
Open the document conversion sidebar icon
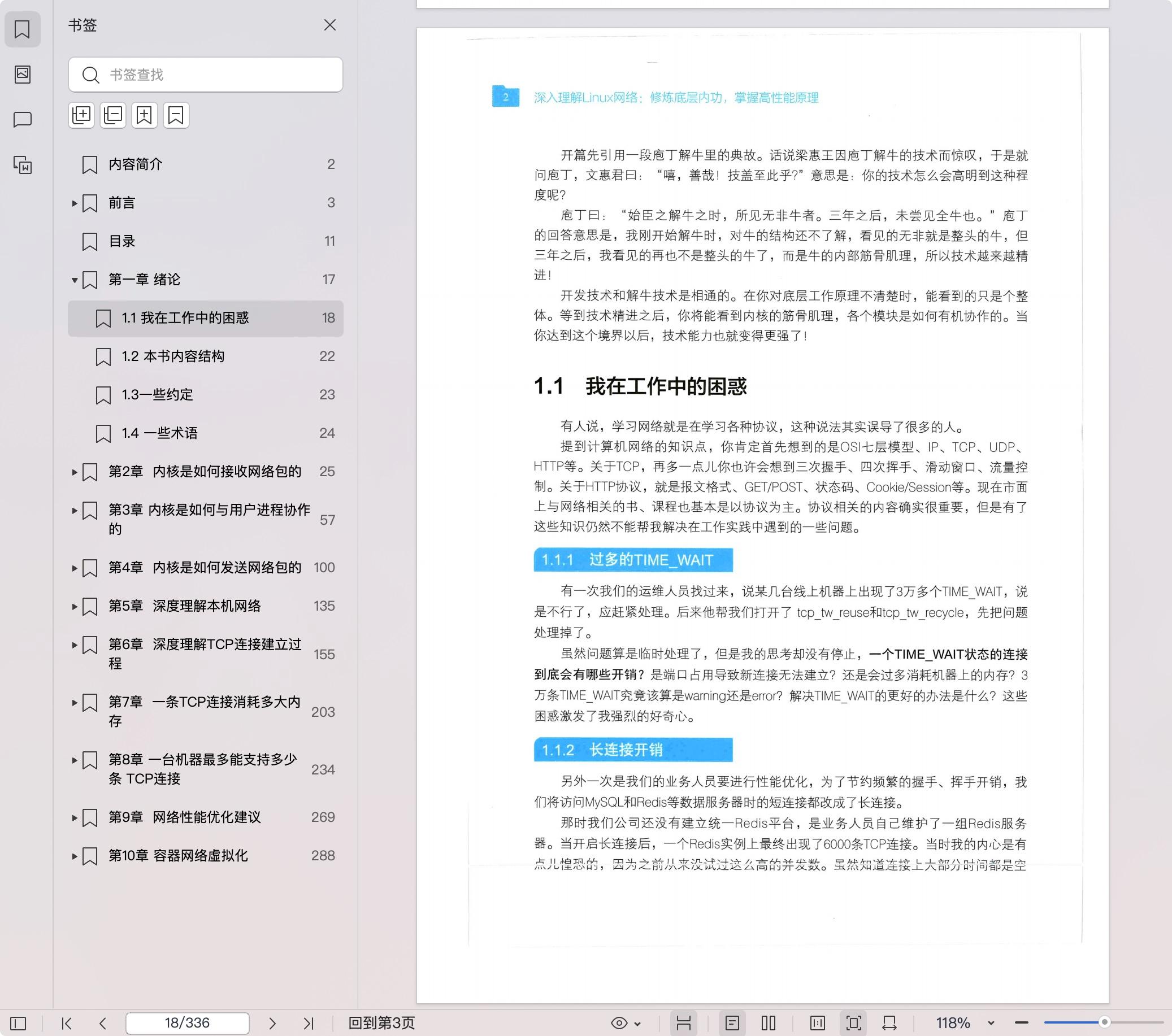click(x=23, y=165)
